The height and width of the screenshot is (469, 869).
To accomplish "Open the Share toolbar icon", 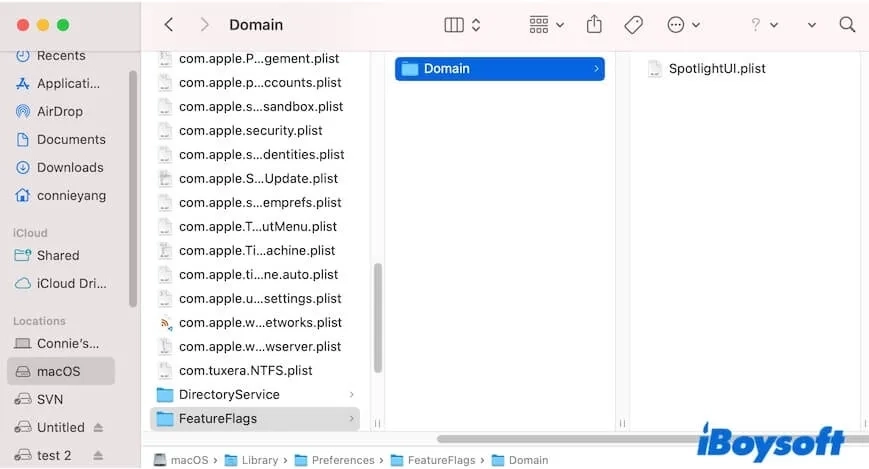I will tap(594, 25).
